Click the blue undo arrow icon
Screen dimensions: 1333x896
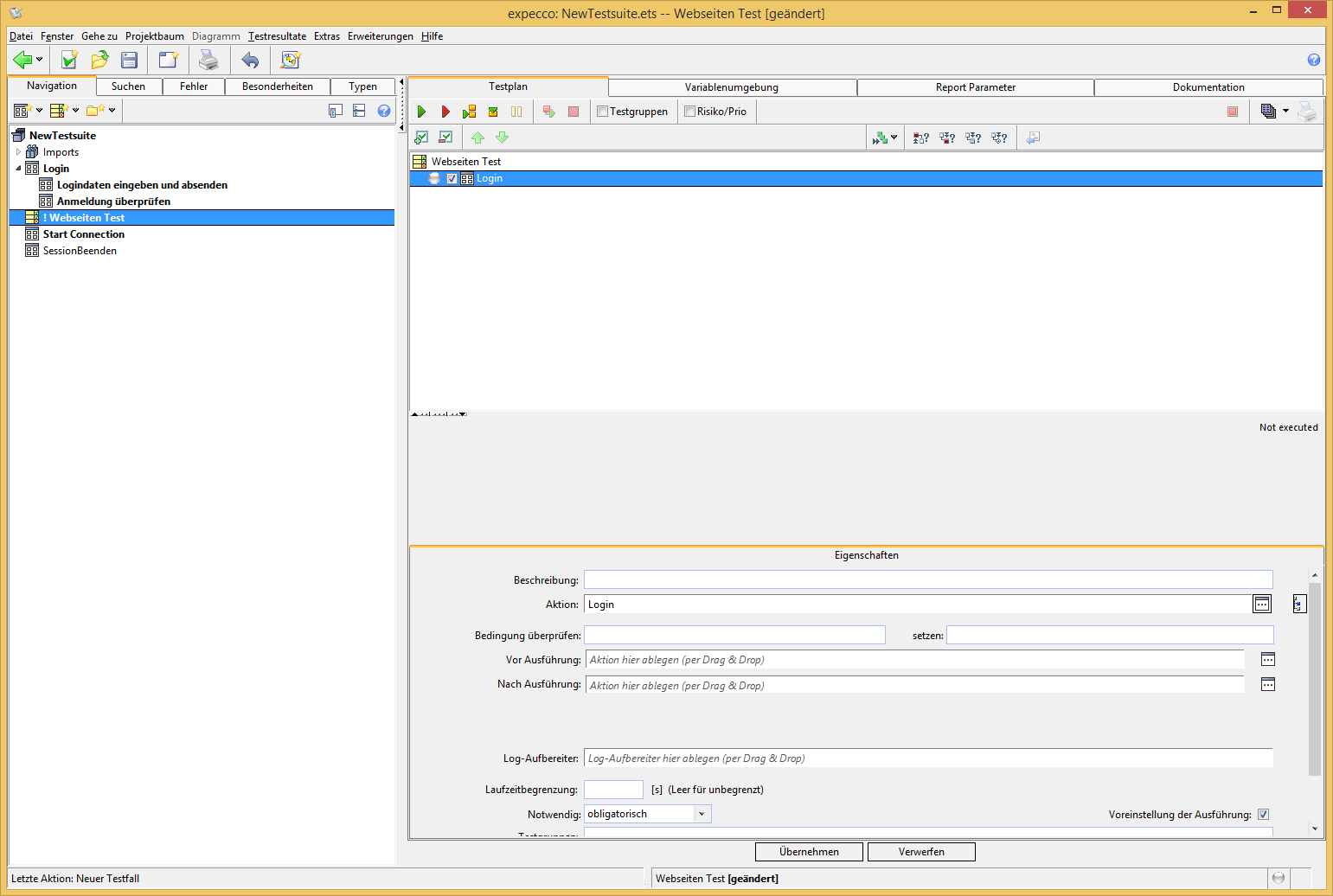tap(250, 60)
